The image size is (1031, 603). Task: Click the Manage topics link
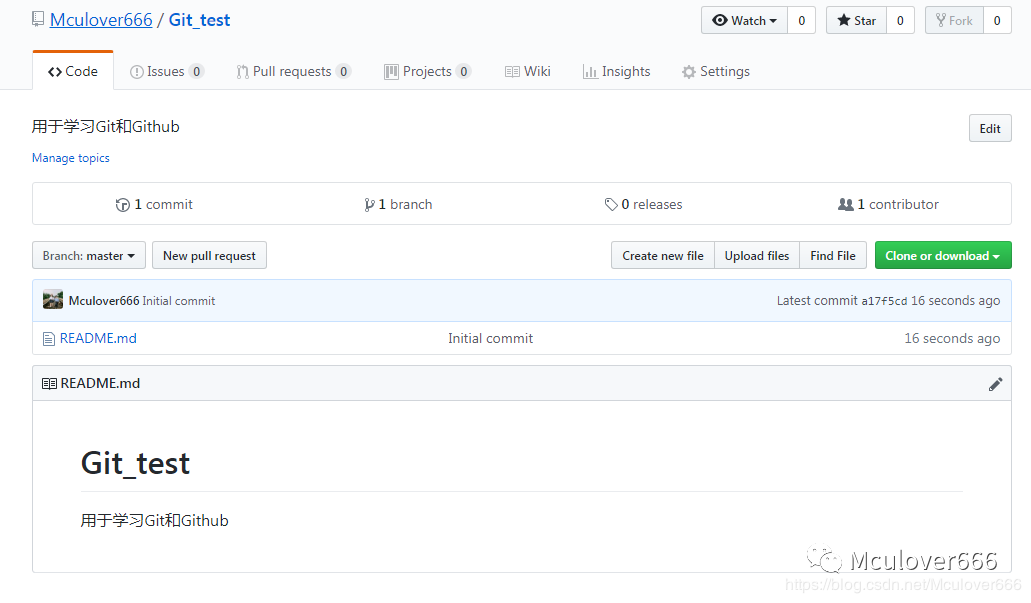point(71,158)
